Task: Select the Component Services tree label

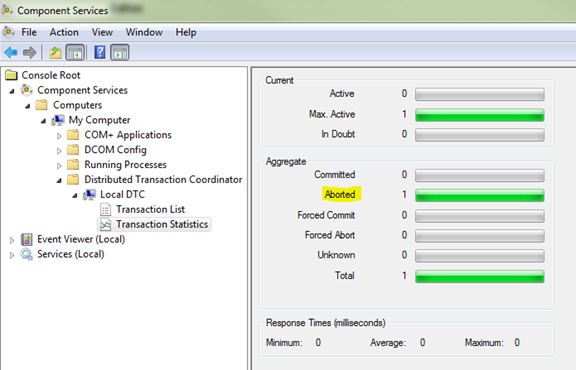Action: (82, 90)
